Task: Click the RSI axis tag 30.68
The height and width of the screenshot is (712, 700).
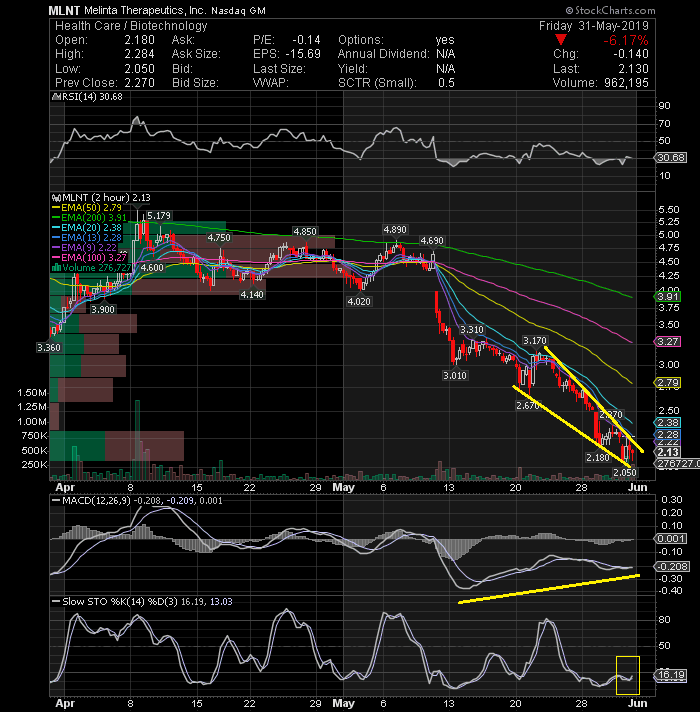Action: click(670, 158)
